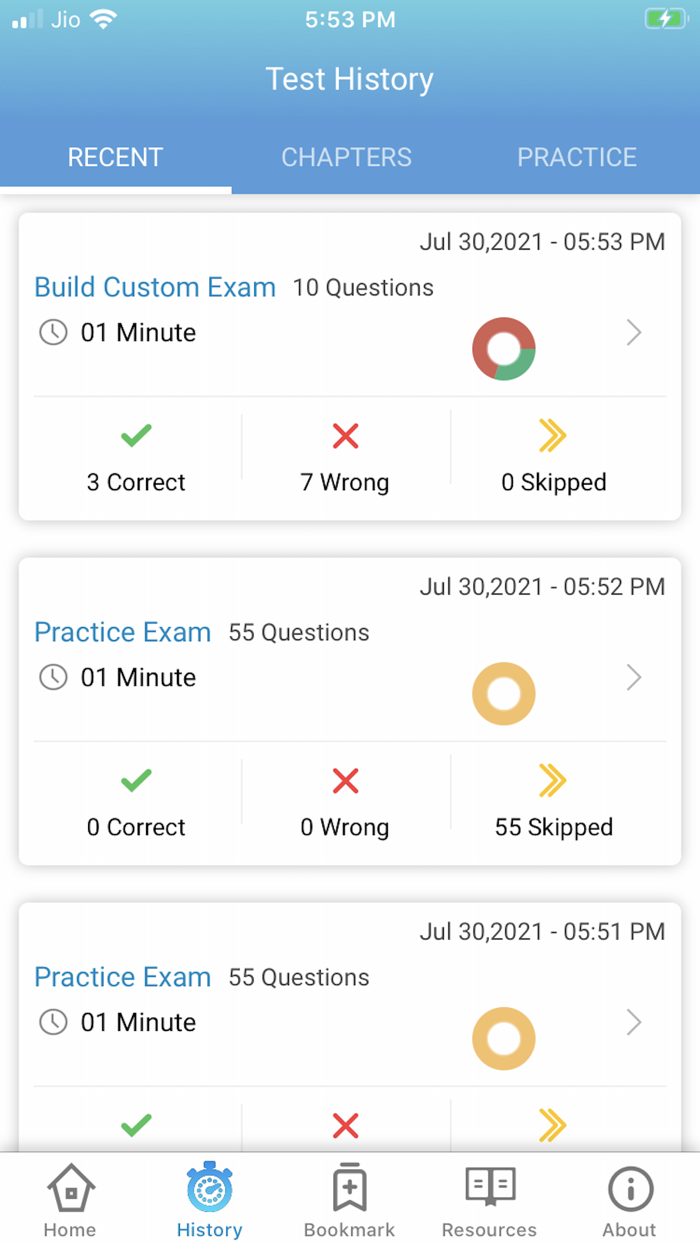700x1244 pixels.
Task: Select the RECENT tab
Action: [x=115, y=157]
